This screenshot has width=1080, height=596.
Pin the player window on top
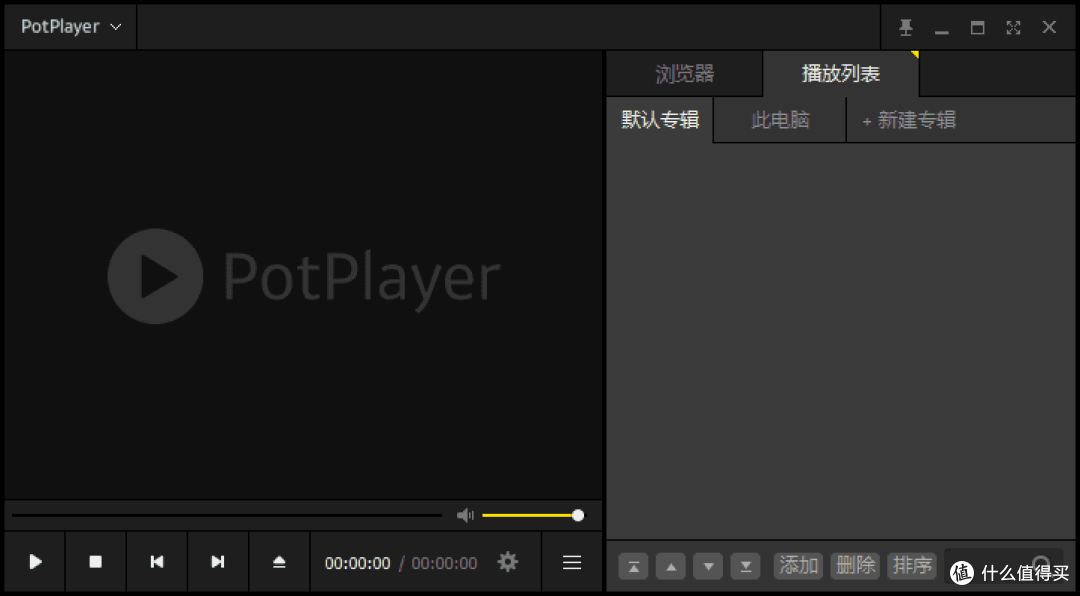tap(906, 28)
